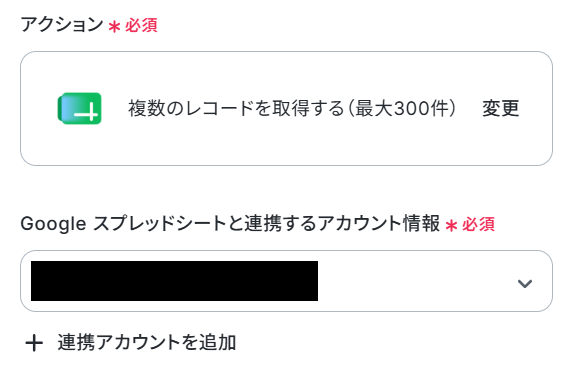Screen dimensions: 565x373
Task: Expand the account dropdown chevron arrow
Action: pyautogui.click(x=525, y=284)
